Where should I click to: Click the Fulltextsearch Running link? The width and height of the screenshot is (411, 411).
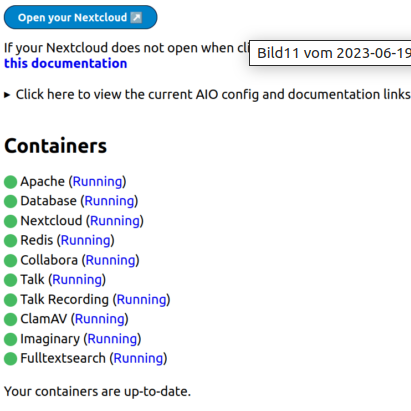[x=138, y=358]
